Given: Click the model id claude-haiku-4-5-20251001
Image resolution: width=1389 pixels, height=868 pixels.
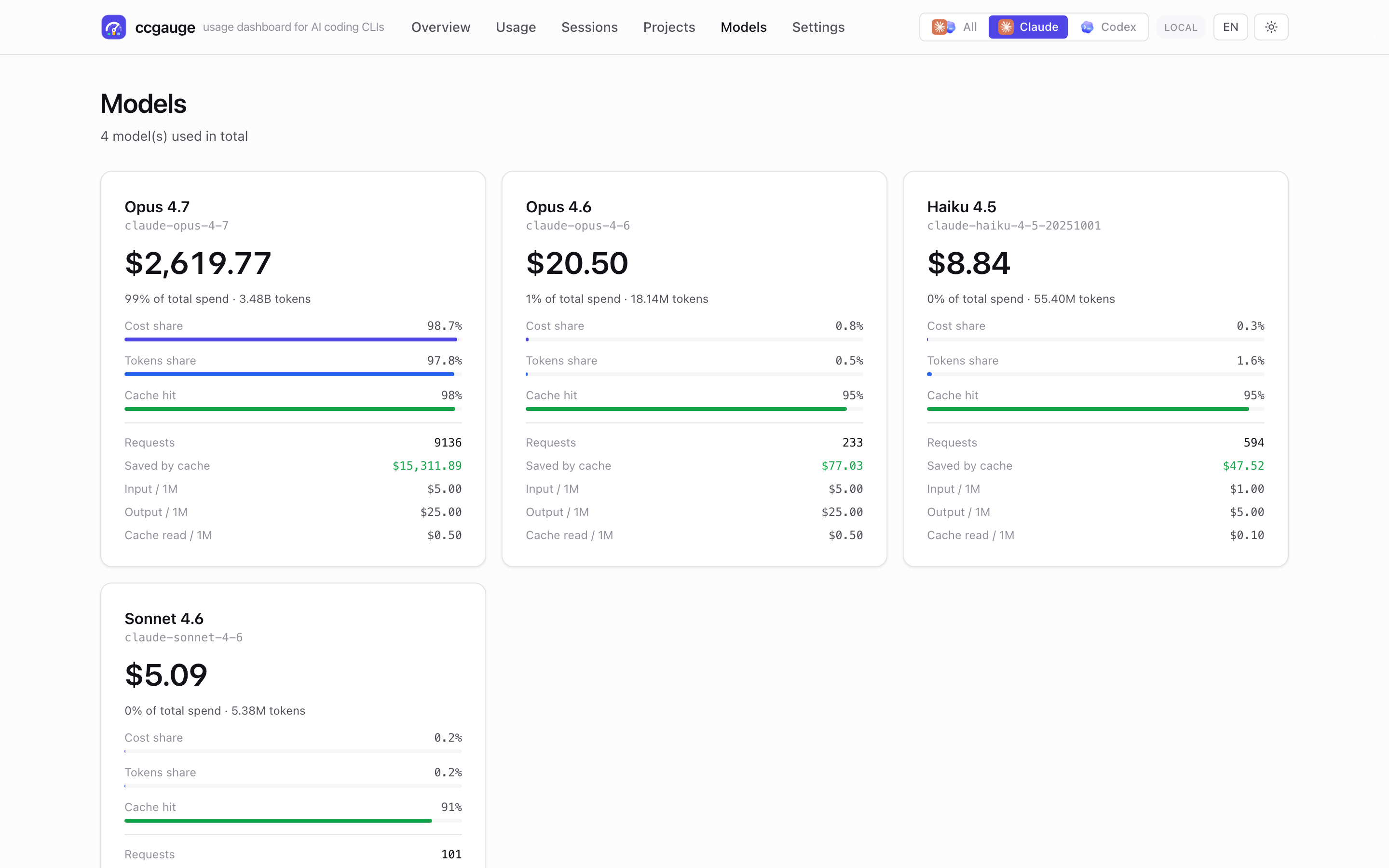Looking at the screenshot, I should point(1014,226).
